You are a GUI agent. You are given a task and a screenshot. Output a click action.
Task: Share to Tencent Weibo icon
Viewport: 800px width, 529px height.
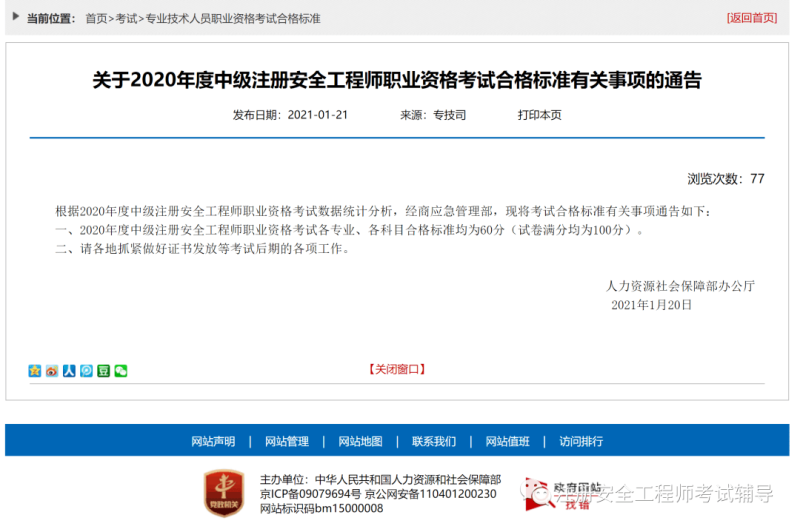86,371
